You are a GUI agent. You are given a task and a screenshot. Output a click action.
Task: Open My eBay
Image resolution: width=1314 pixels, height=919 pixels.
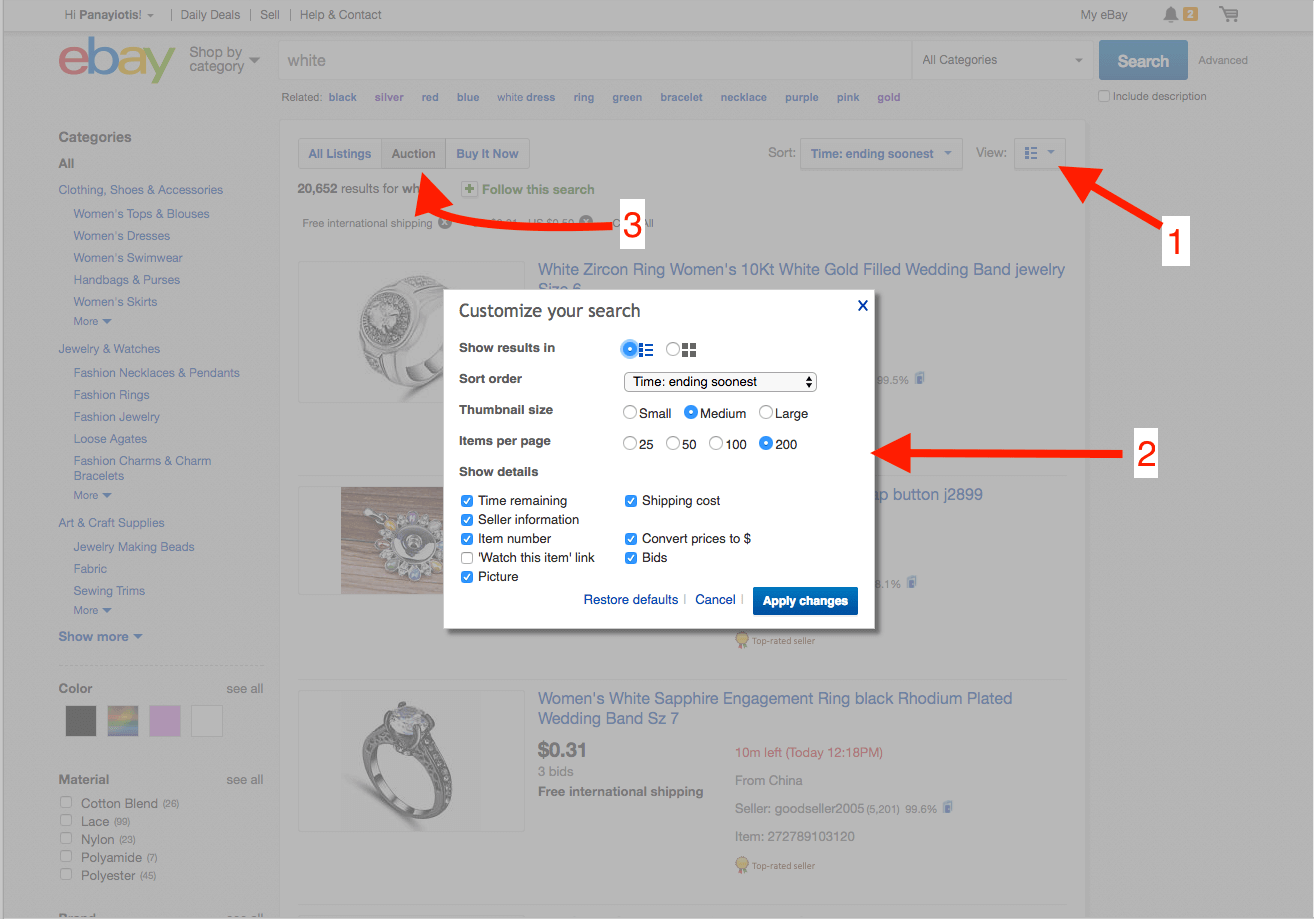(1104, 15)
